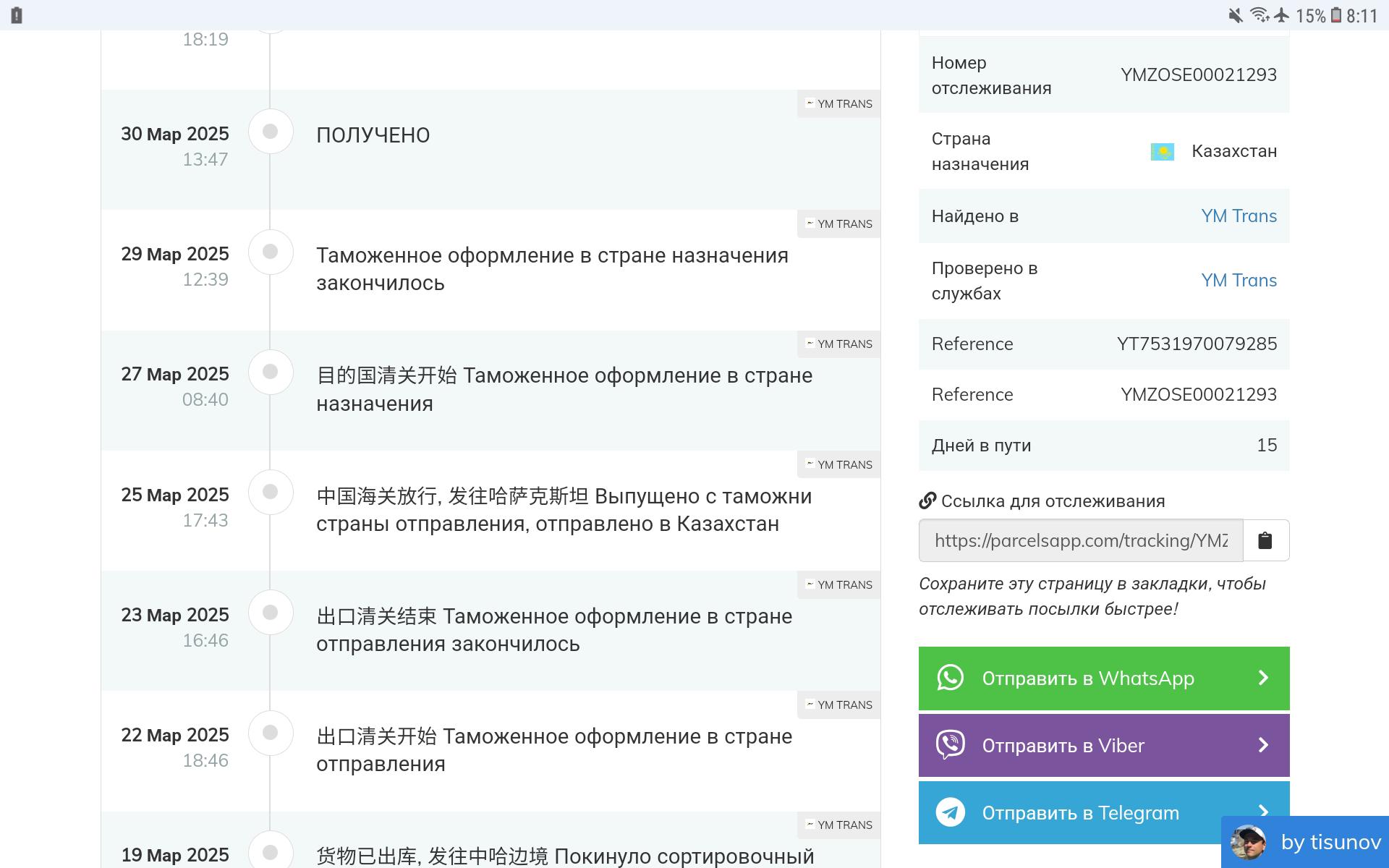Click the clipboard copy link icon
This screenshot has width=1389, height=868.
click(1265, 540)
